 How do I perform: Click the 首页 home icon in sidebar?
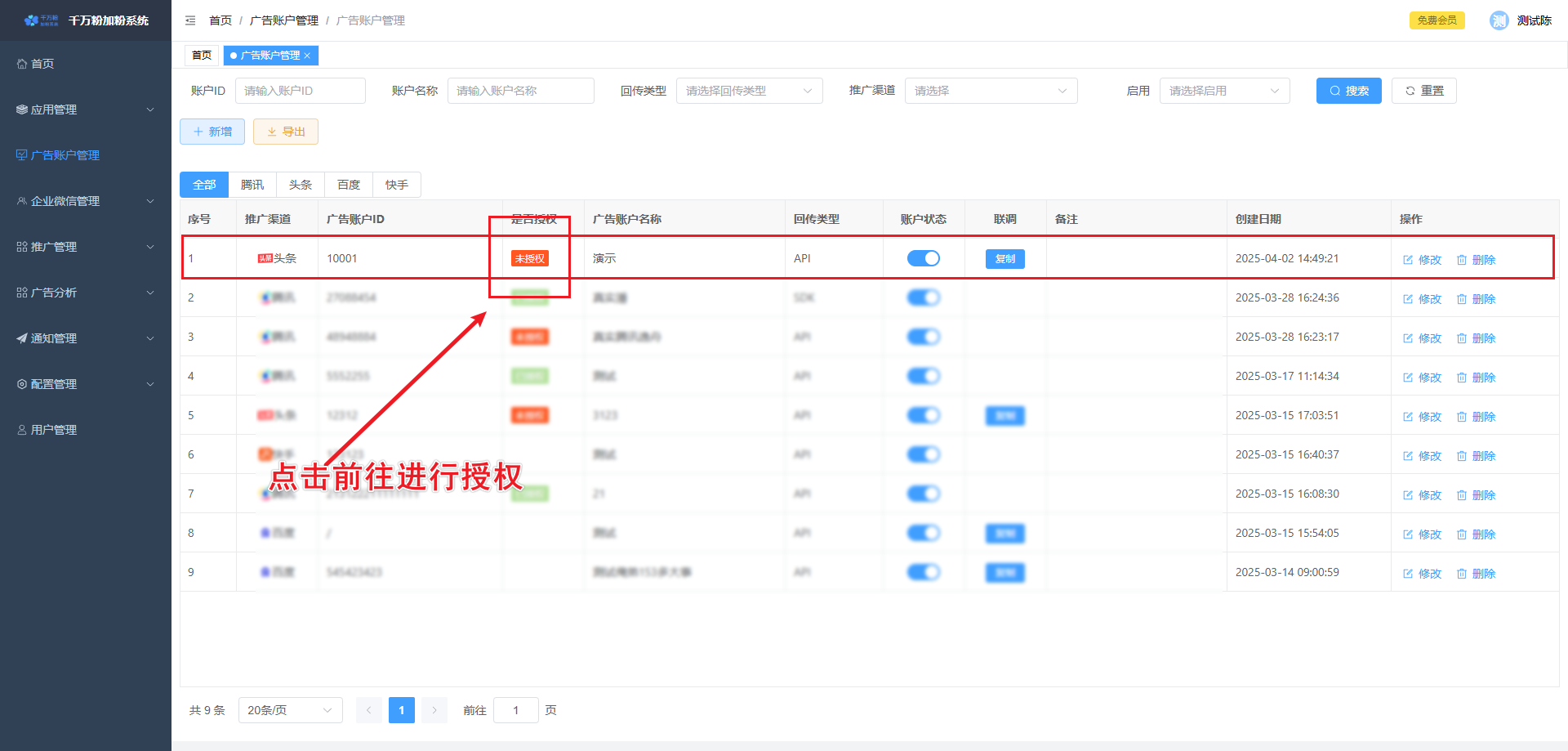[x=22, y=64]
